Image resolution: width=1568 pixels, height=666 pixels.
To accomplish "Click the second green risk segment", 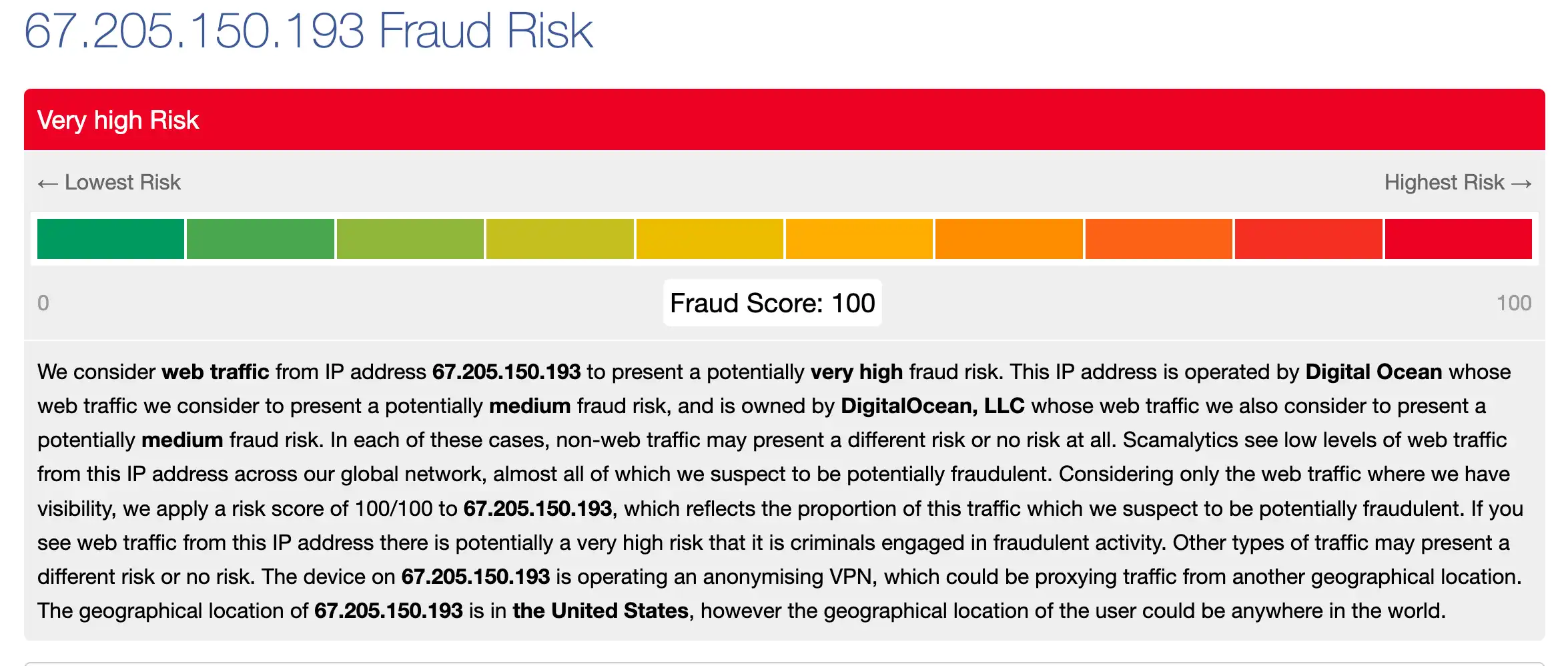I will (x=260, y=239).
